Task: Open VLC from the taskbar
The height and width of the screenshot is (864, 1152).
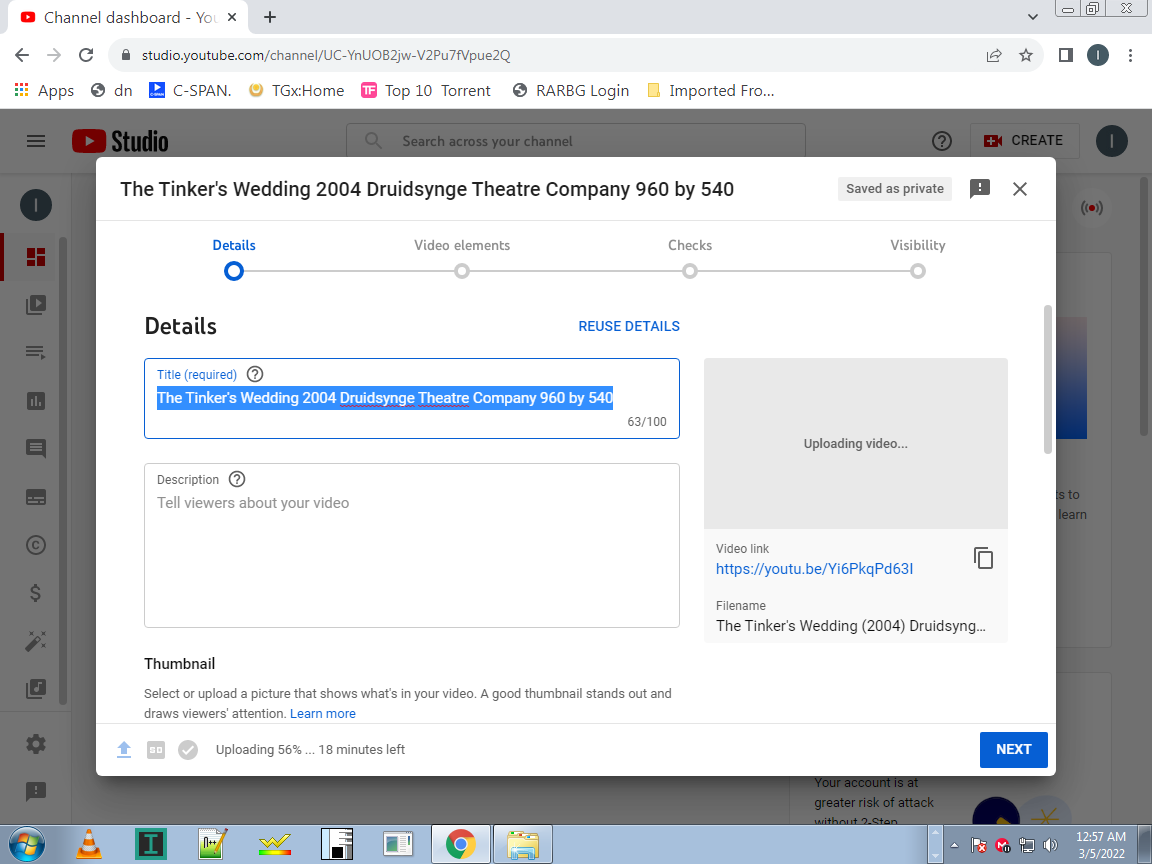Action: click(89, 844)
